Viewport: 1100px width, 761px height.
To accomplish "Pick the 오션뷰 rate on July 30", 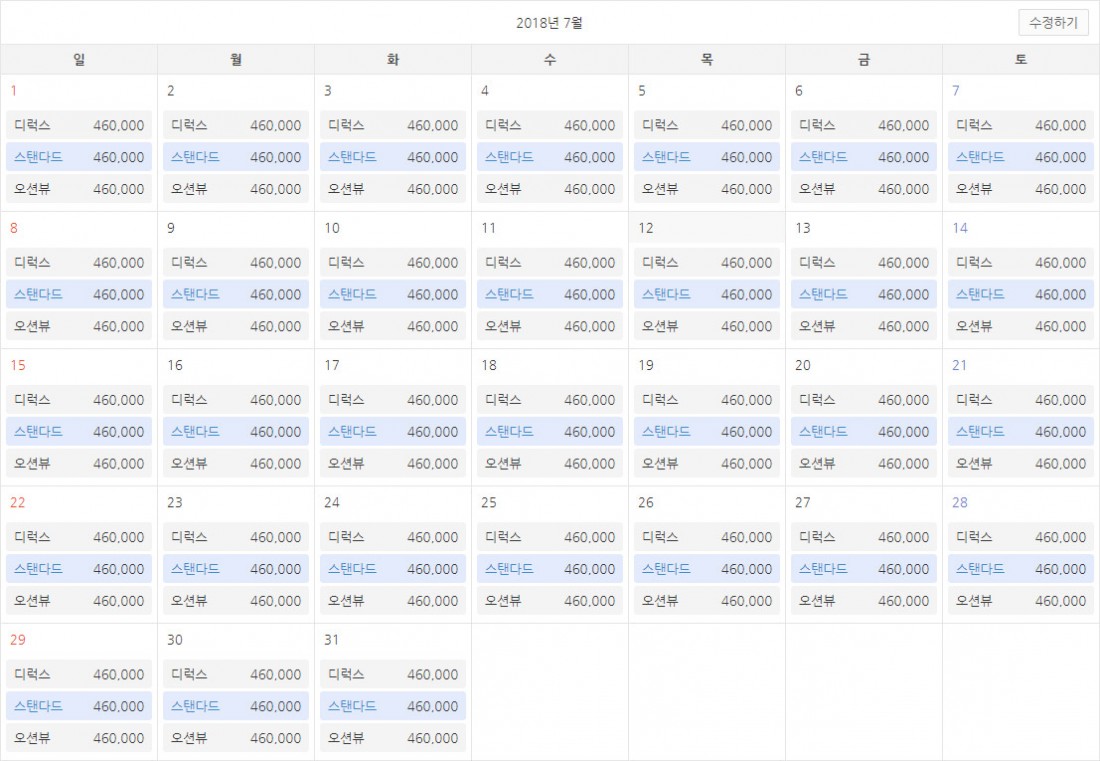I will point(236,738).
